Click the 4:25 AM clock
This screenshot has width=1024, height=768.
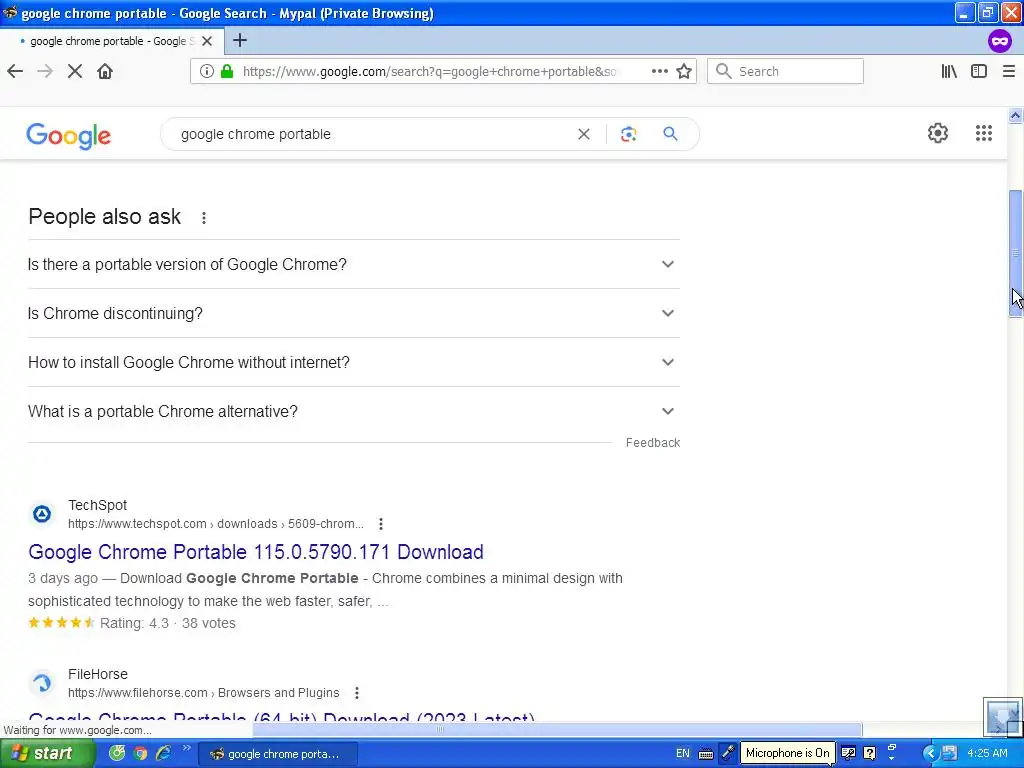[987, 754]
